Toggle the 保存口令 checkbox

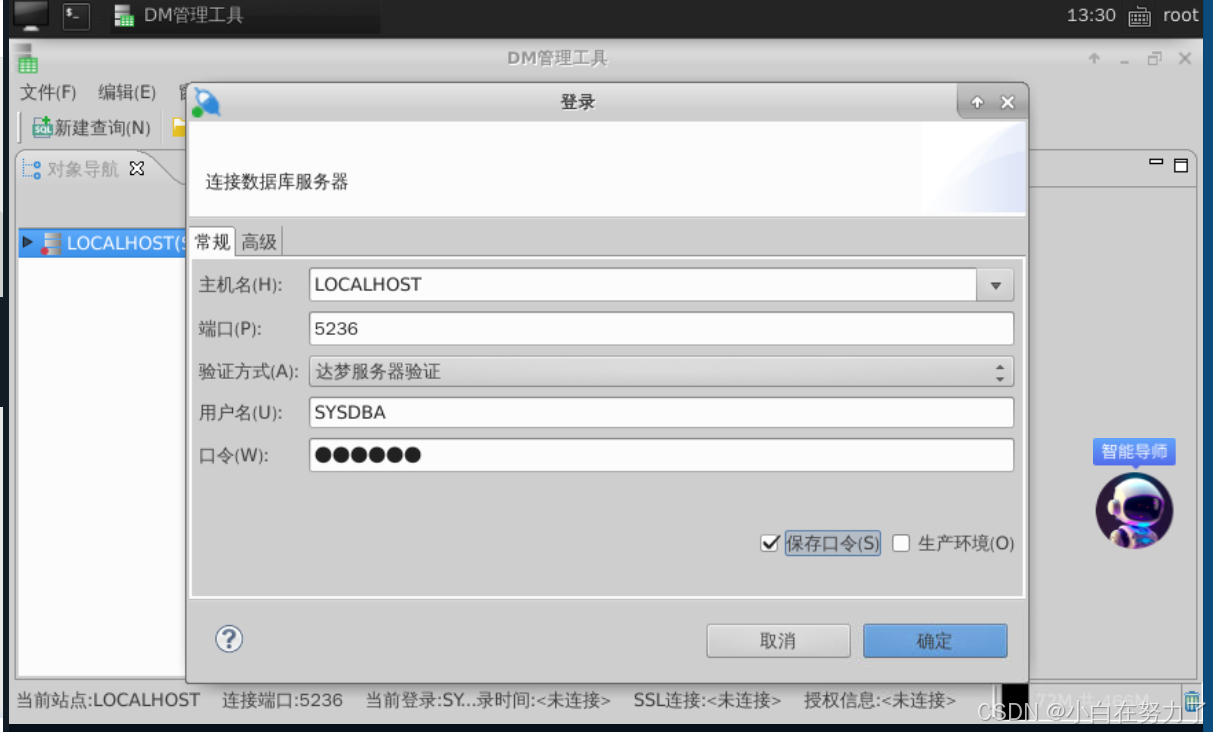(x=769, y=544)
